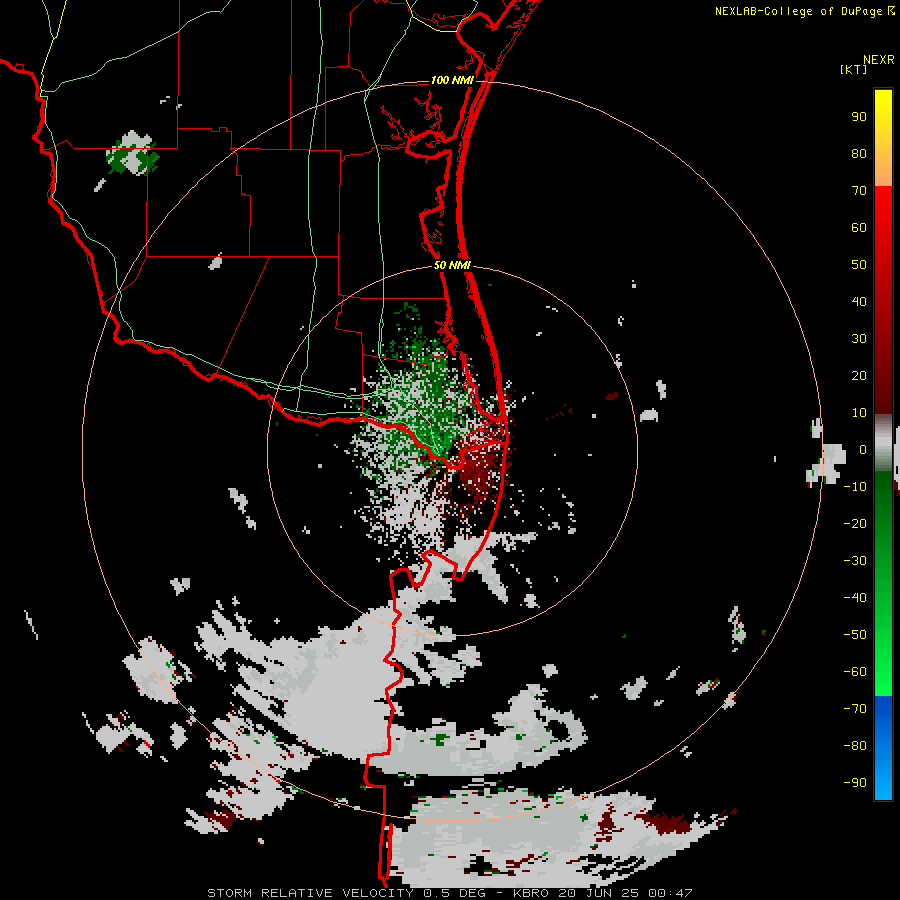Pick the blue segment near color bar bottom
Screen dimensions: 900x900
(883, 748)
